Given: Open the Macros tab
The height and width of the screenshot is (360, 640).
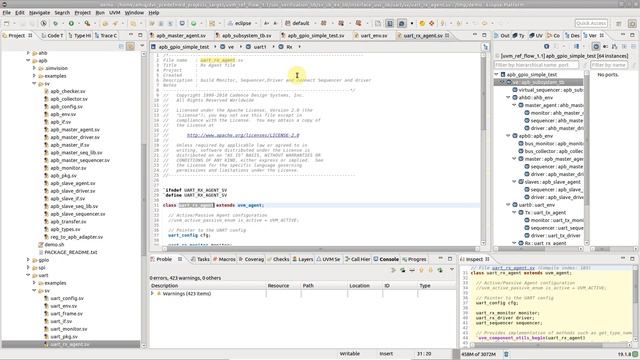Looking at the screenshot, I should point(224,259).
